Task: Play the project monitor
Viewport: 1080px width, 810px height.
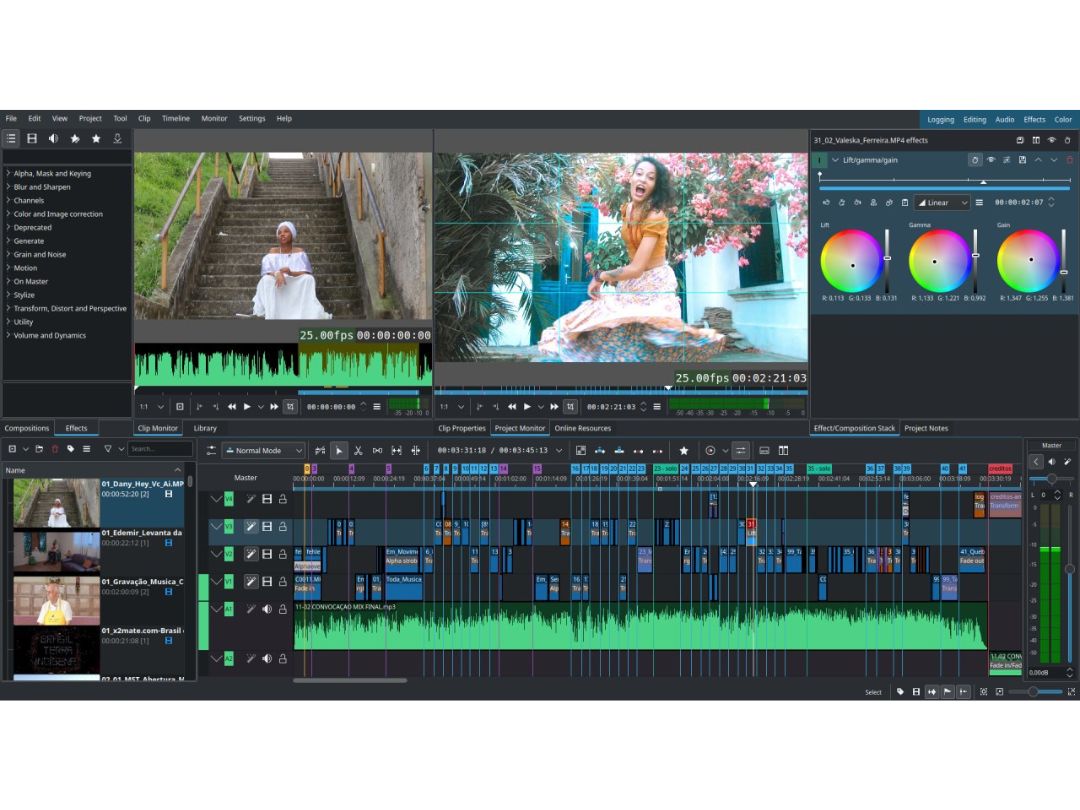Action: [527, 407]
